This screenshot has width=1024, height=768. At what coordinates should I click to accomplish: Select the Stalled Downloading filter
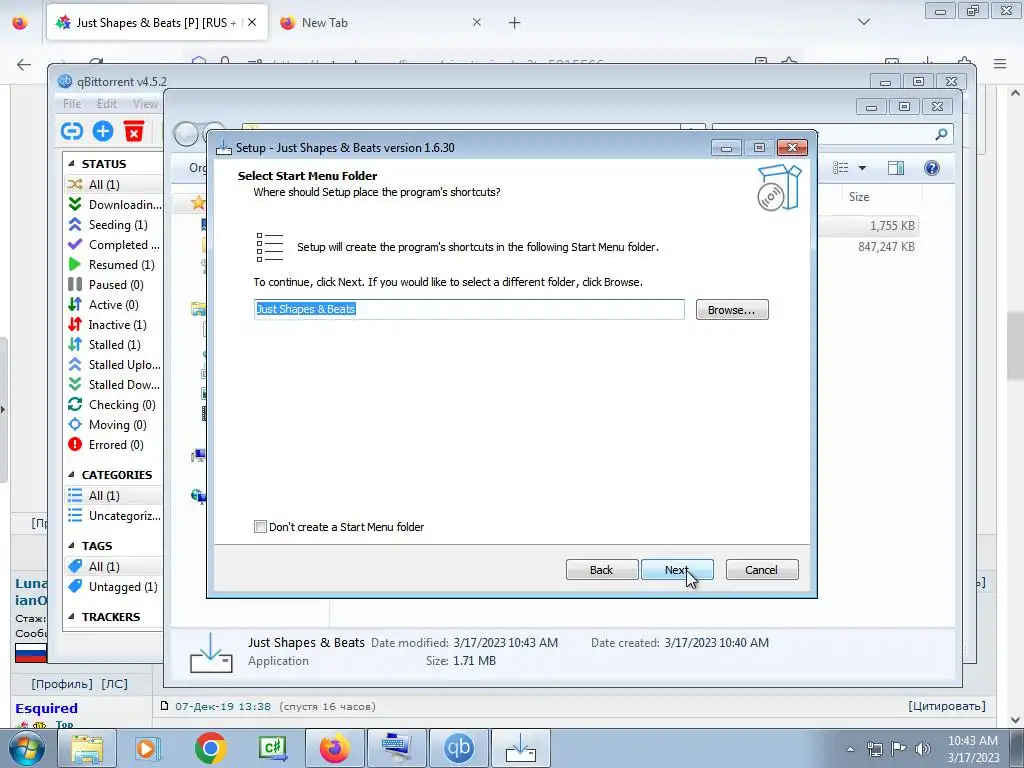coord(114,385)
